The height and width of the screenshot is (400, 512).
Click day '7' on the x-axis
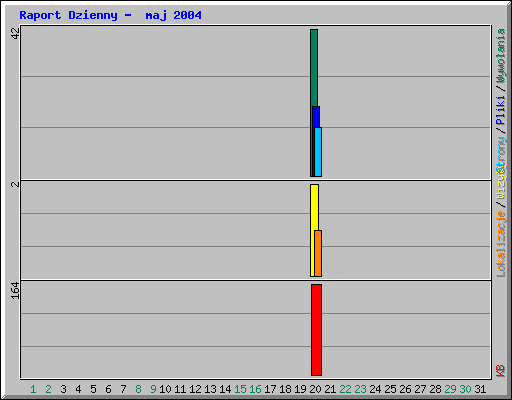pos(123,389)
